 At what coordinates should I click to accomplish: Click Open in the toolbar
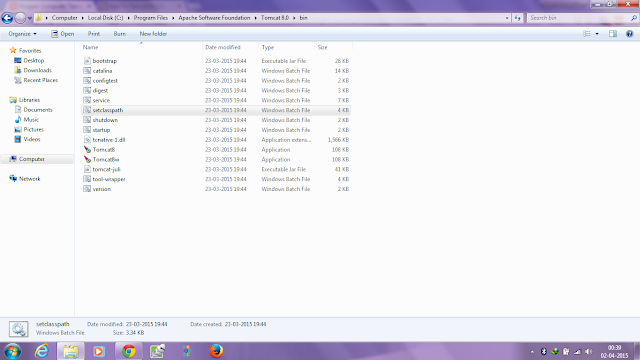pyautogui.click(x=62, y=34)
